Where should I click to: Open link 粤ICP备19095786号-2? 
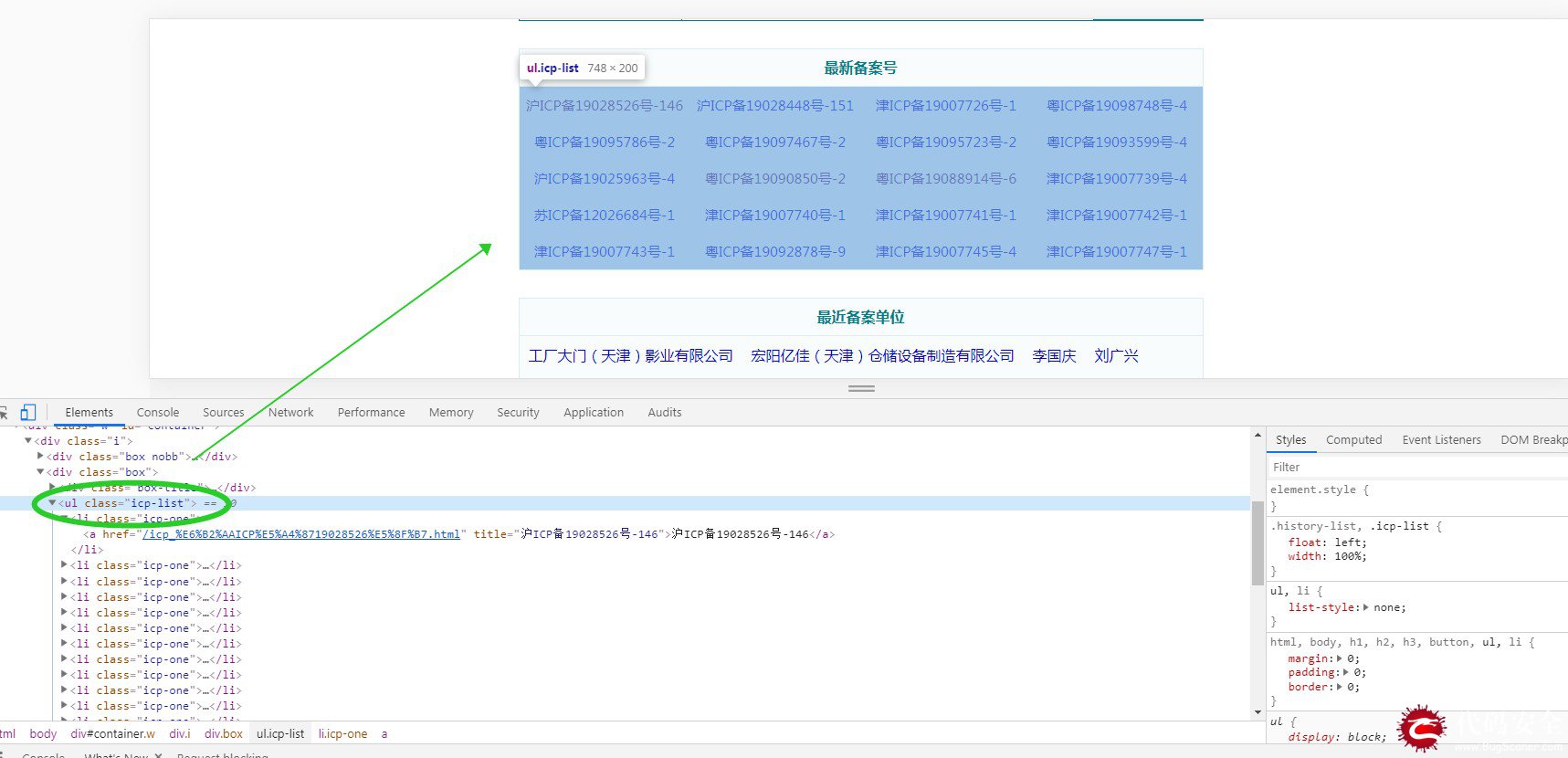605,142
